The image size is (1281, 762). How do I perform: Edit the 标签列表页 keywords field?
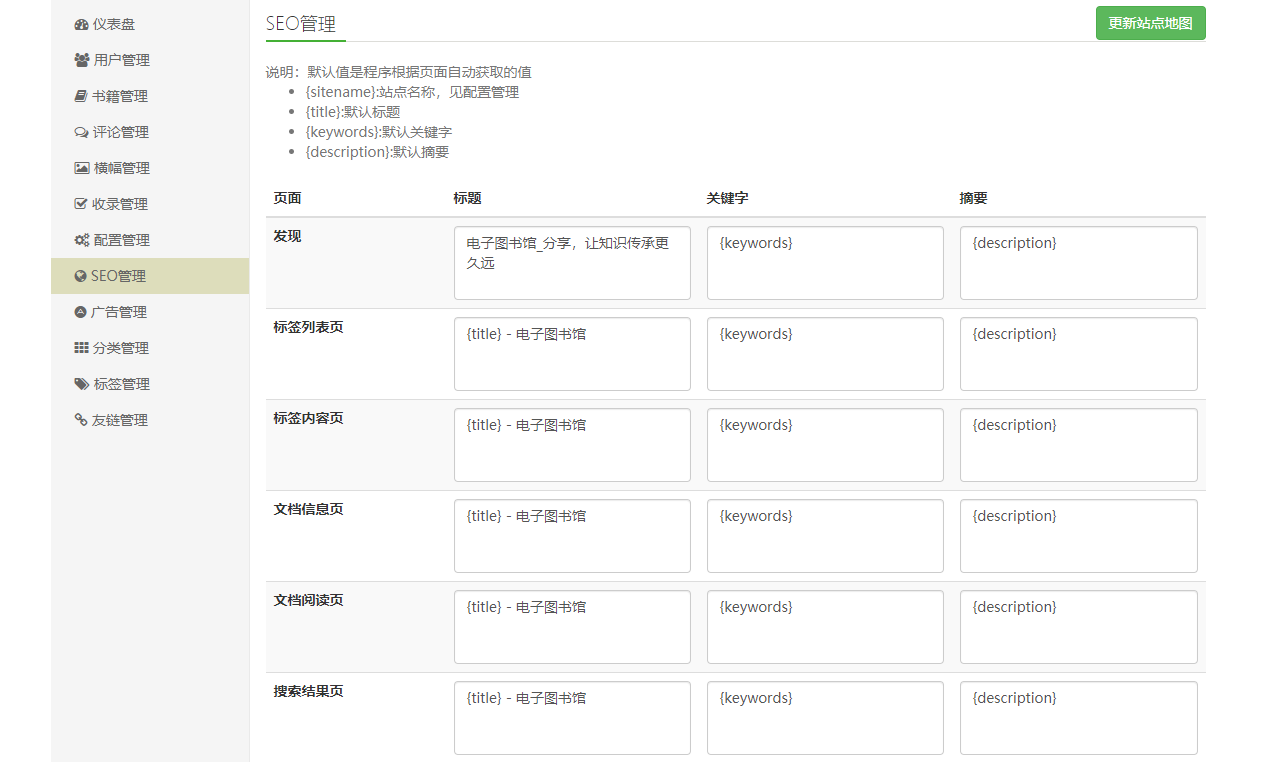pyautogui.click(x=825, y=354)
